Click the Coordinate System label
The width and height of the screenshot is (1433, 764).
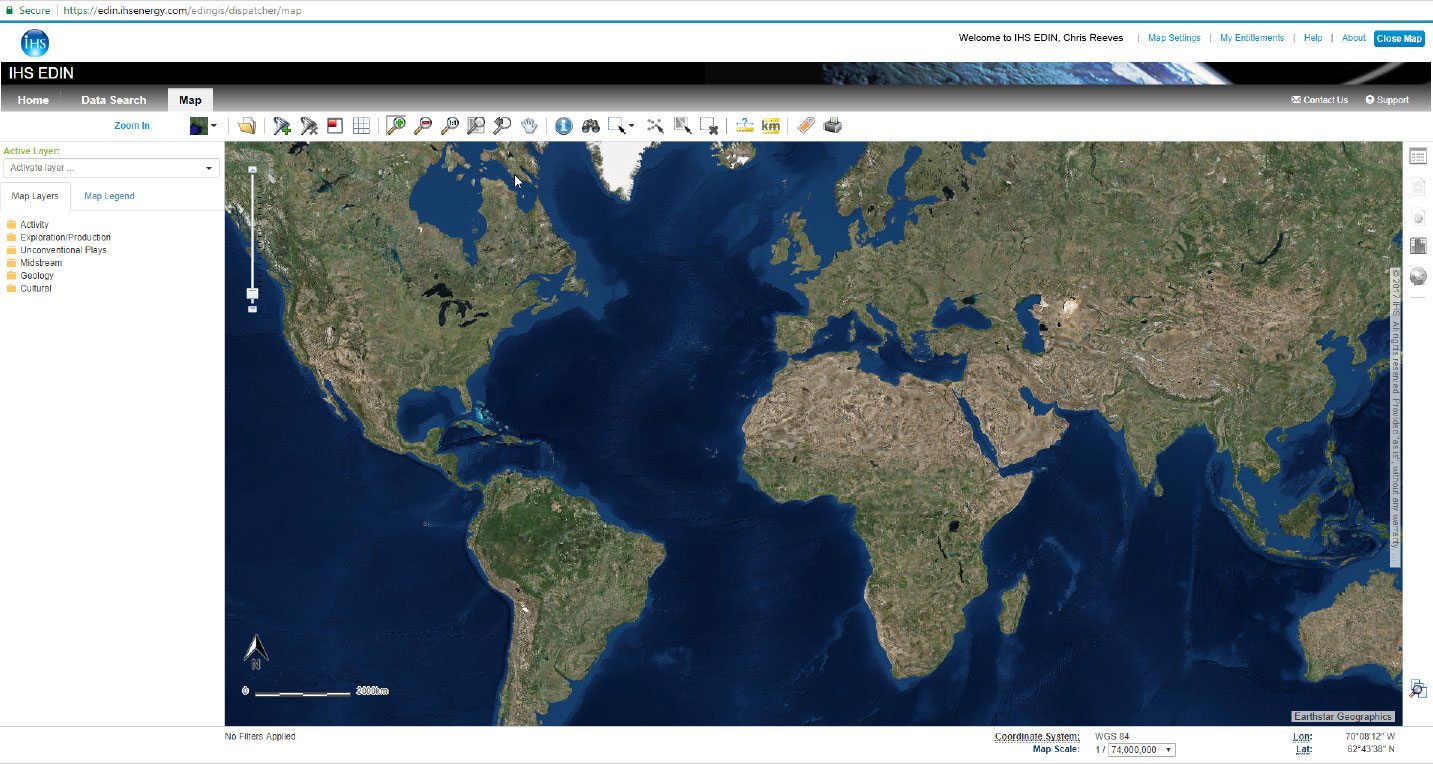pyautogui.click(x=1037, y=737)
